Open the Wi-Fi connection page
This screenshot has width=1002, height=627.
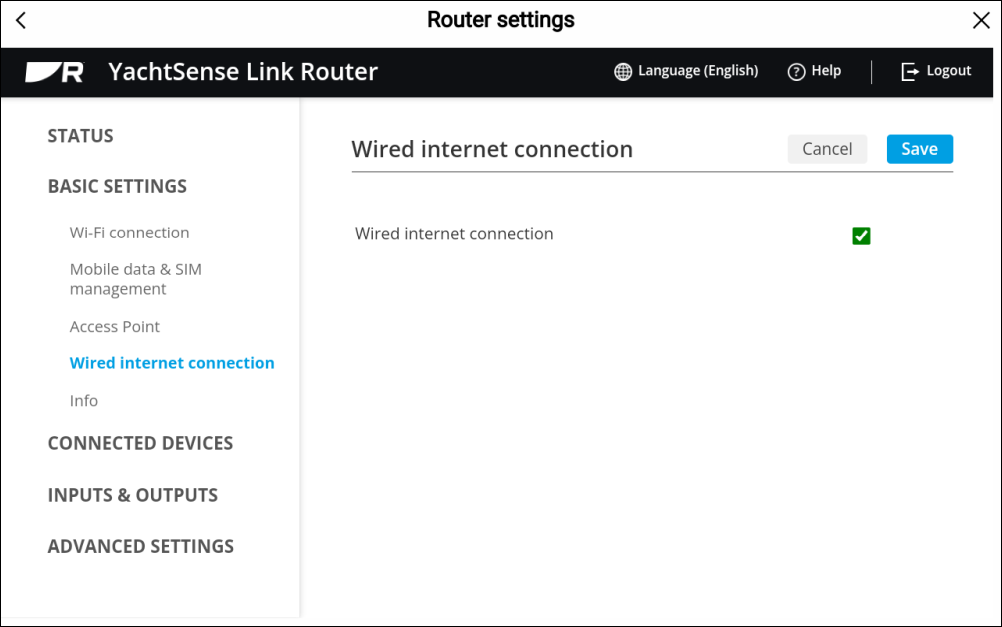pyautogui.click(x=130, y=233)
